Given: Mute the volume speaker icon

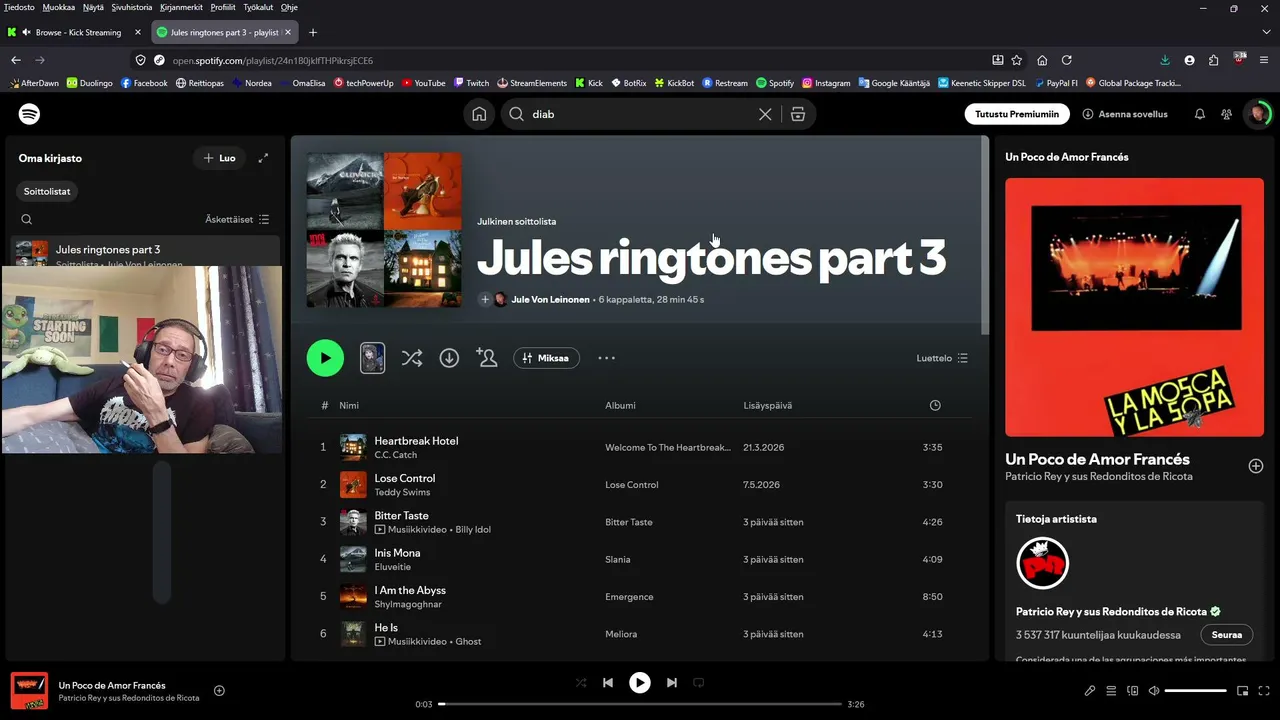Looking at the screenshot, I should [1154, 690].
